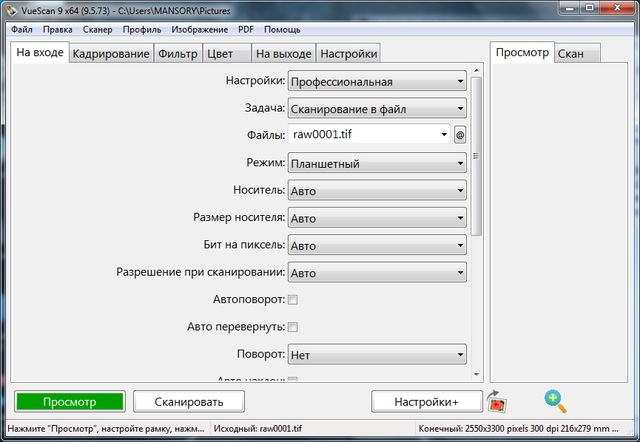640x442 pixels.
Task: Open the Изображение menu
Action: 200,30
